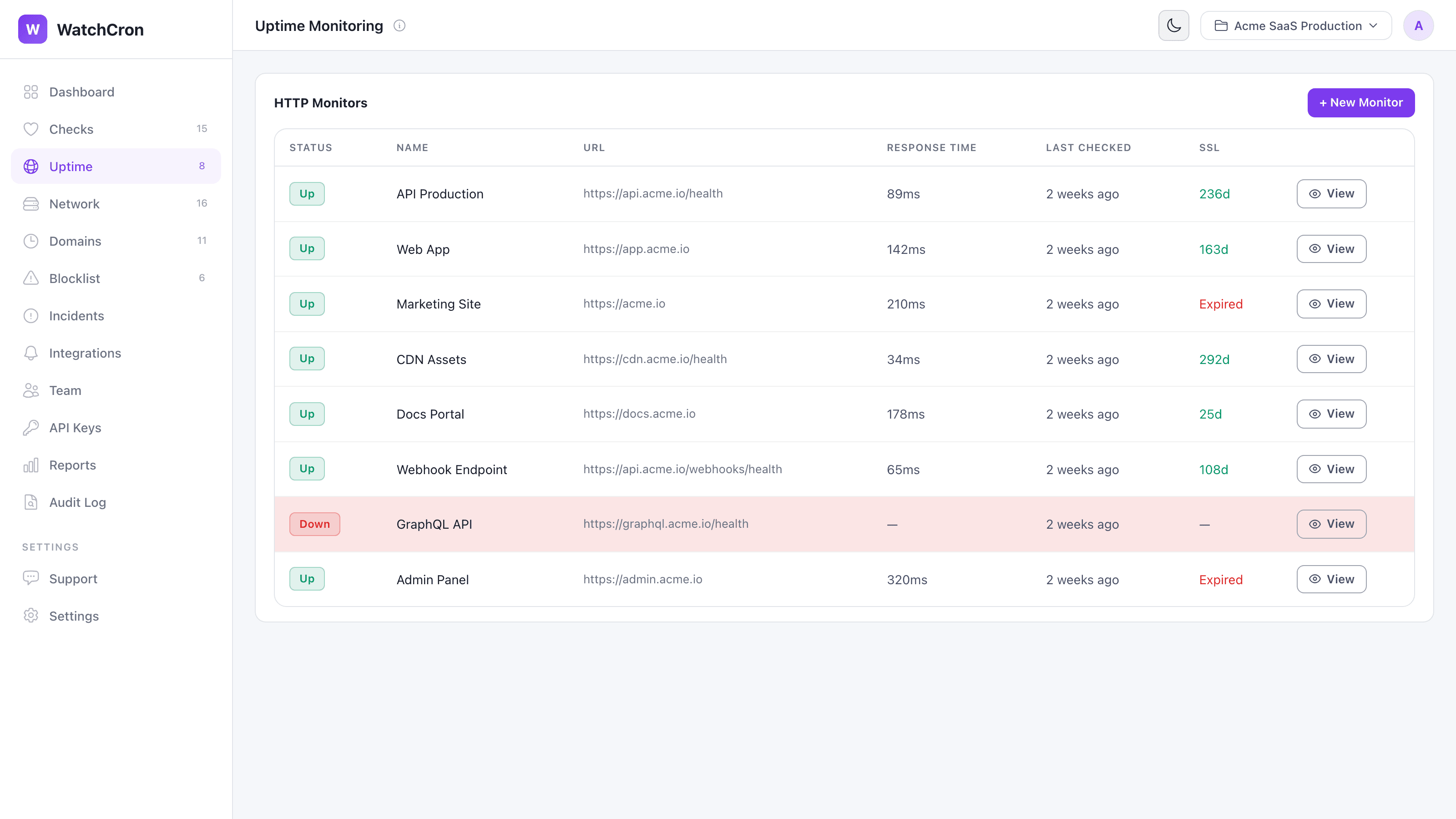Screen dimensions: 1456x819
Task: Open Team page
Action: point(116,390)
